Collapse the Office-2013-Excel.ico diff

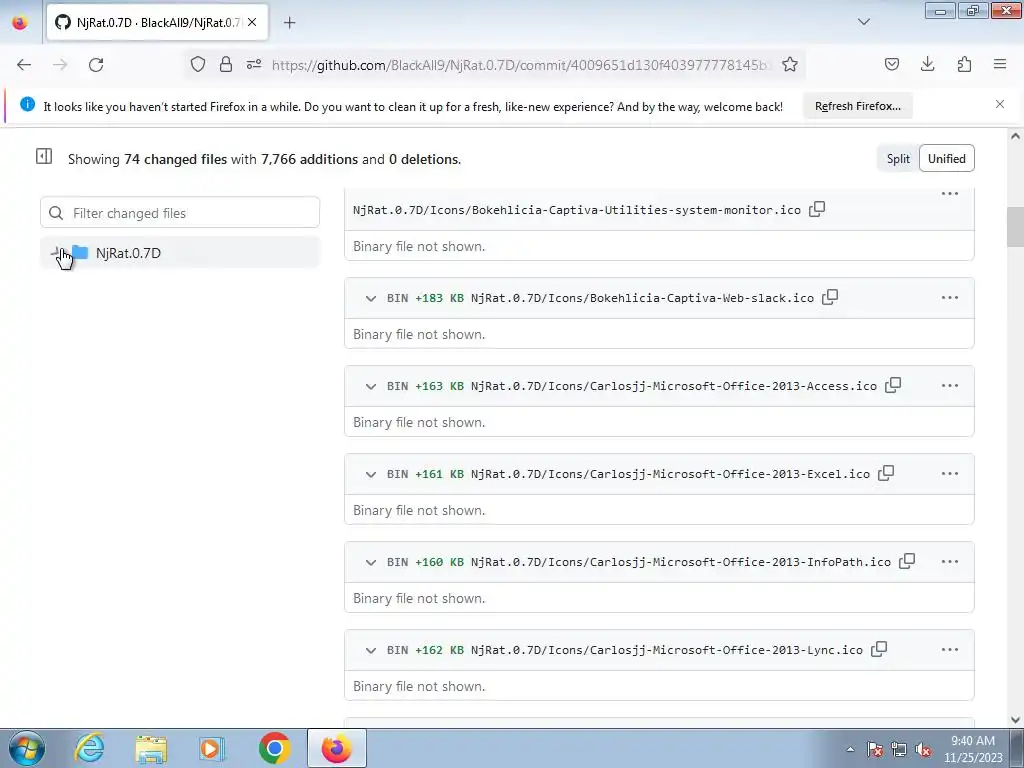(370, 475)
